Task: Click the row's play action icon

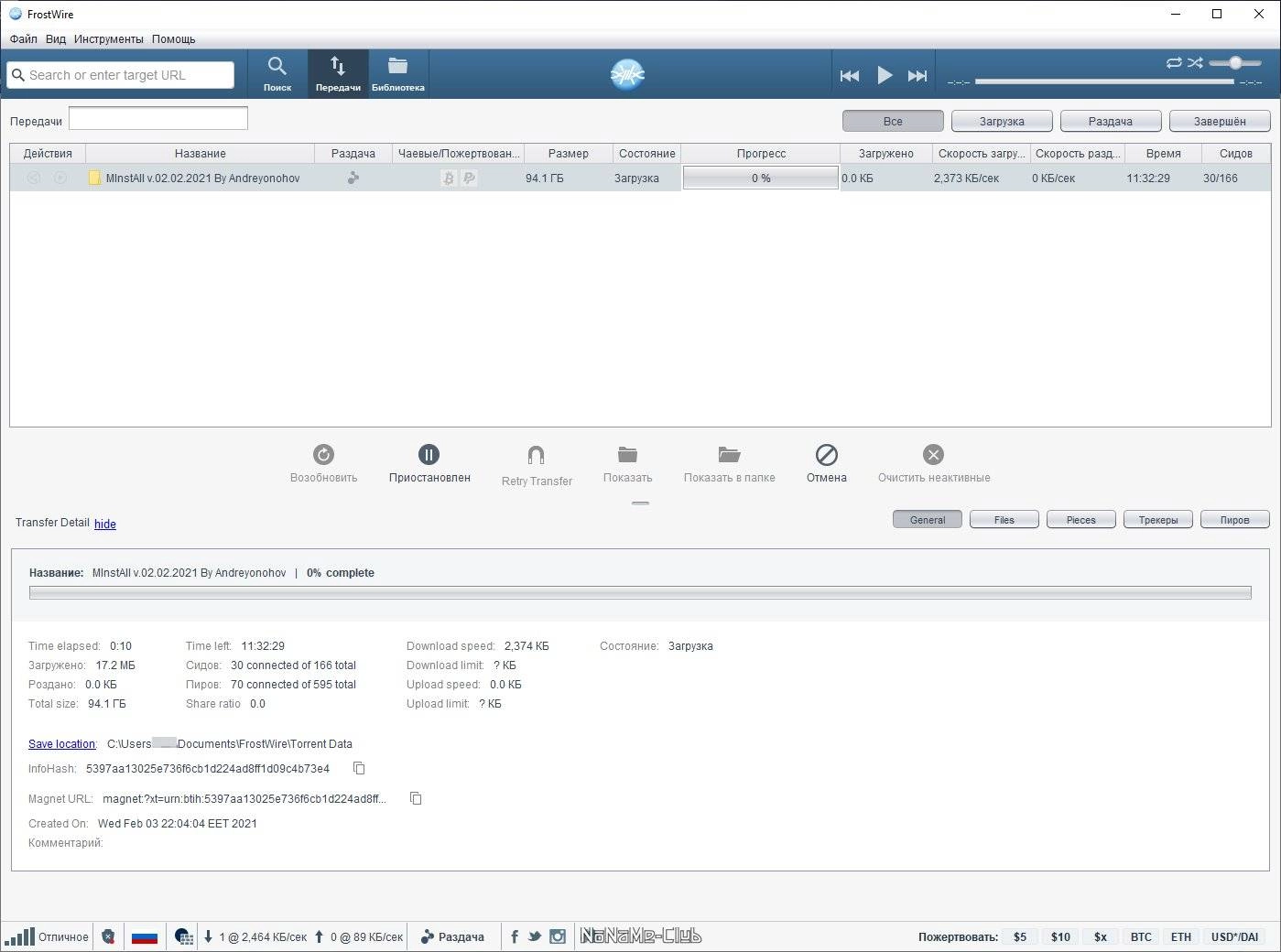Action: [60, 178]
